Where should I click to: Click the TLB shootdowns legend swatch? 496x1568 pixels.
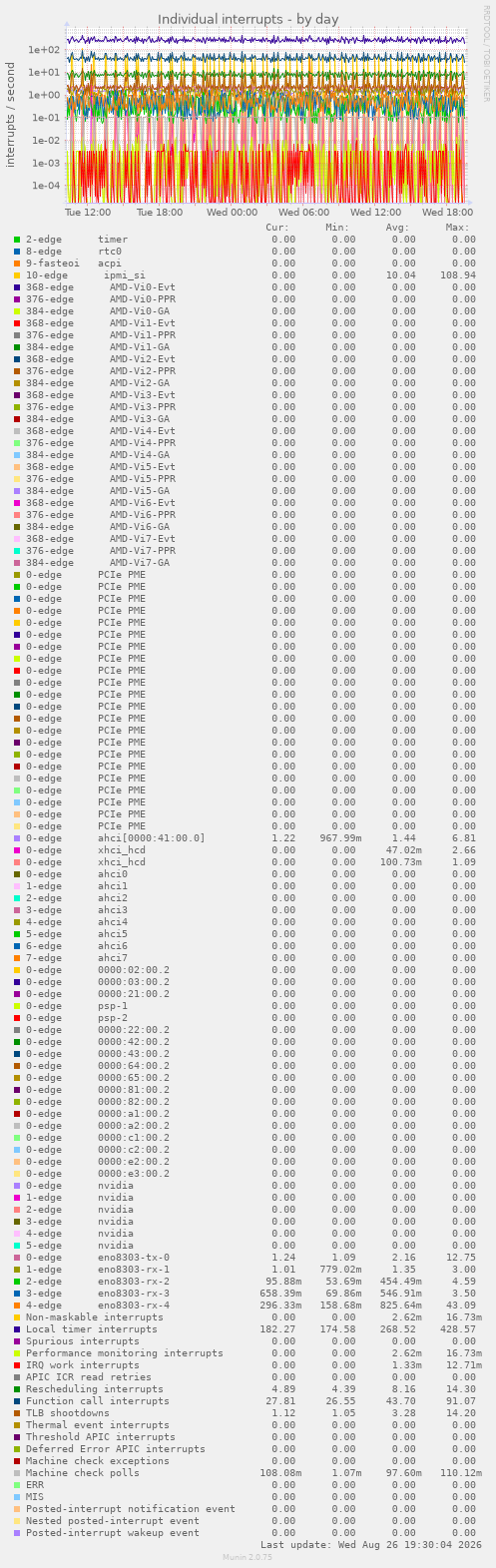17,1413
